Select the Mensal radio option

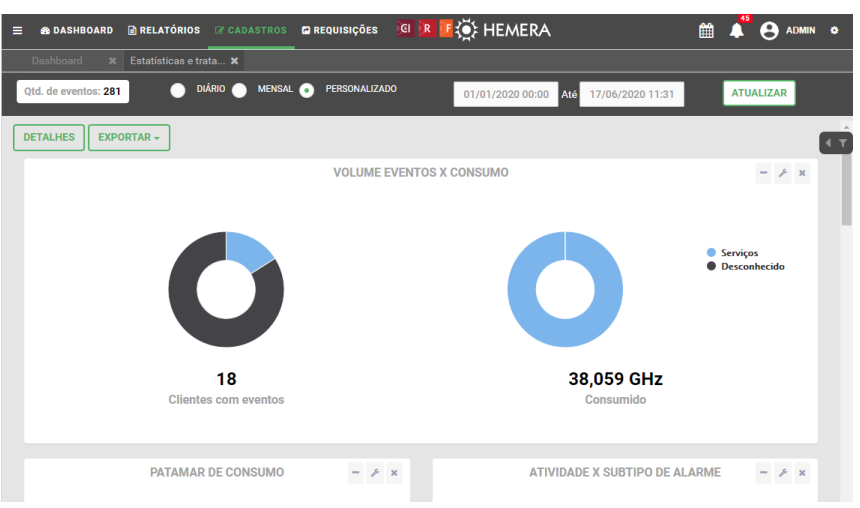pyautogui.click(x=240, y=90)
